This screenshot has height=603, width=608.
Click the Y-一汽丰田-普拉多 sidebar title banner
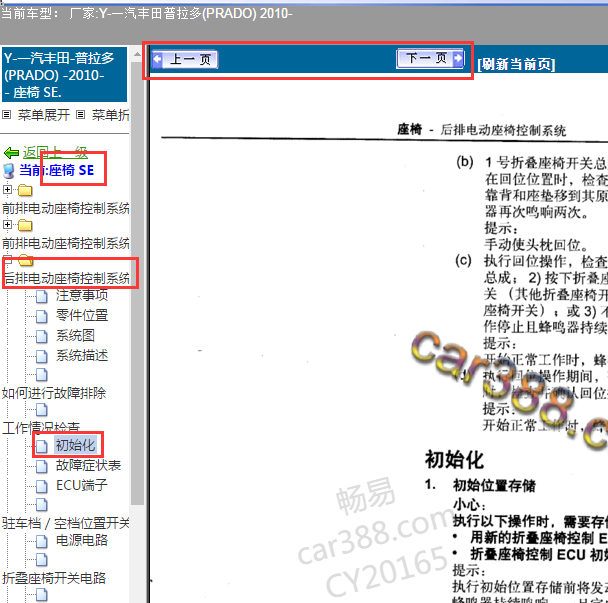tap(64, 75)
